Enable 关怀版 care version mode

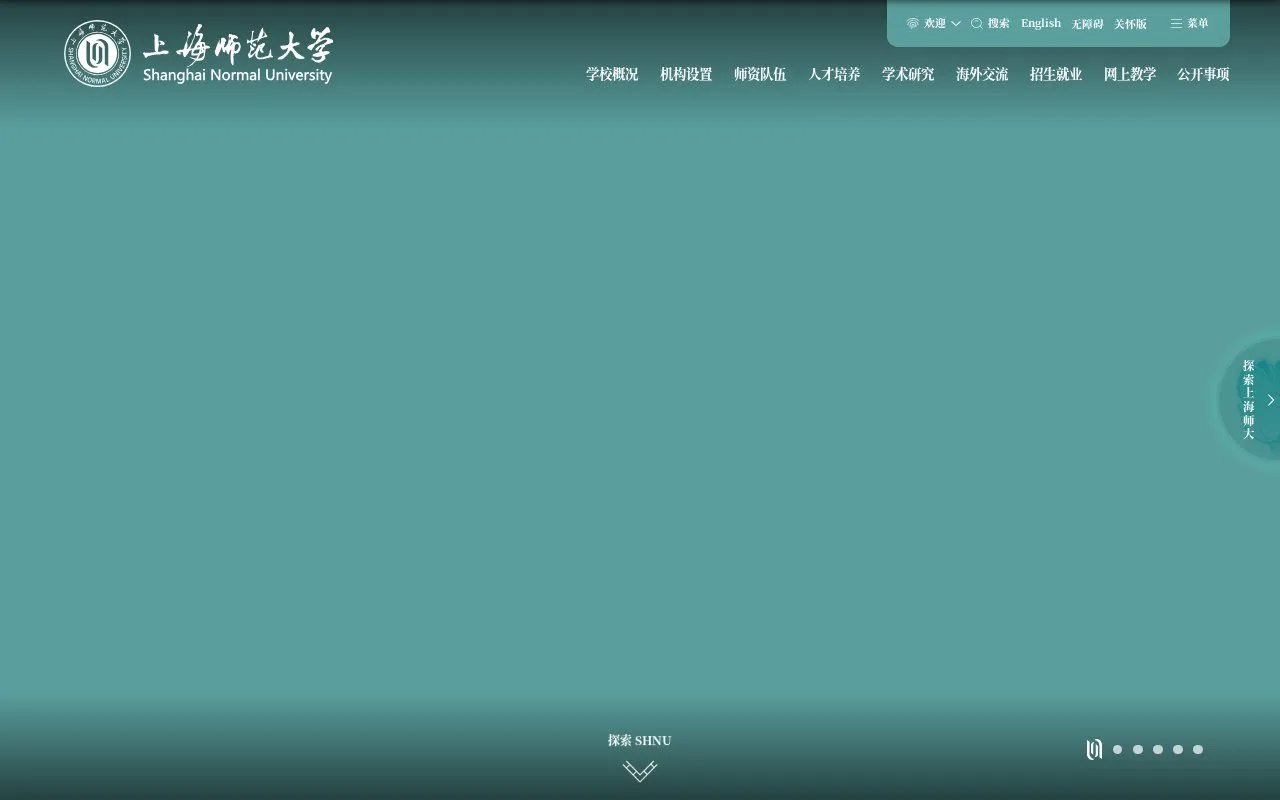[x=1131, y=24]
